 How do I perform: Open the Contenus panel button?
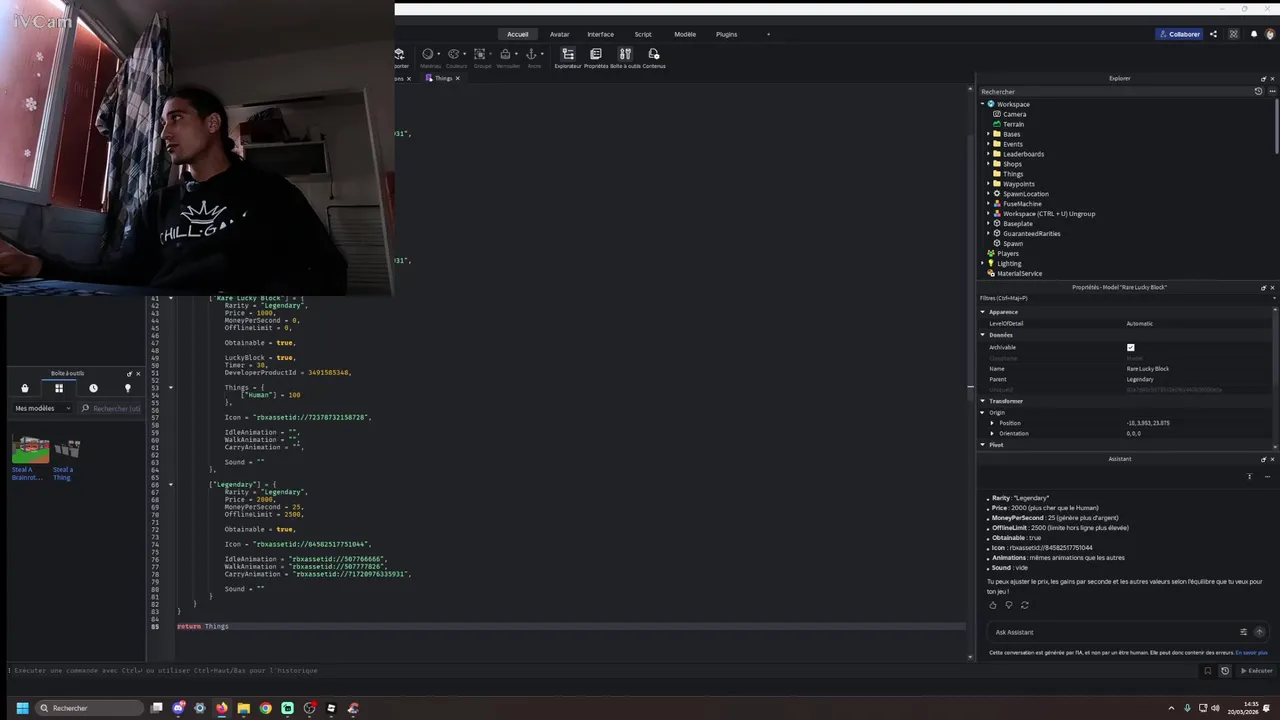pos(654,58)
